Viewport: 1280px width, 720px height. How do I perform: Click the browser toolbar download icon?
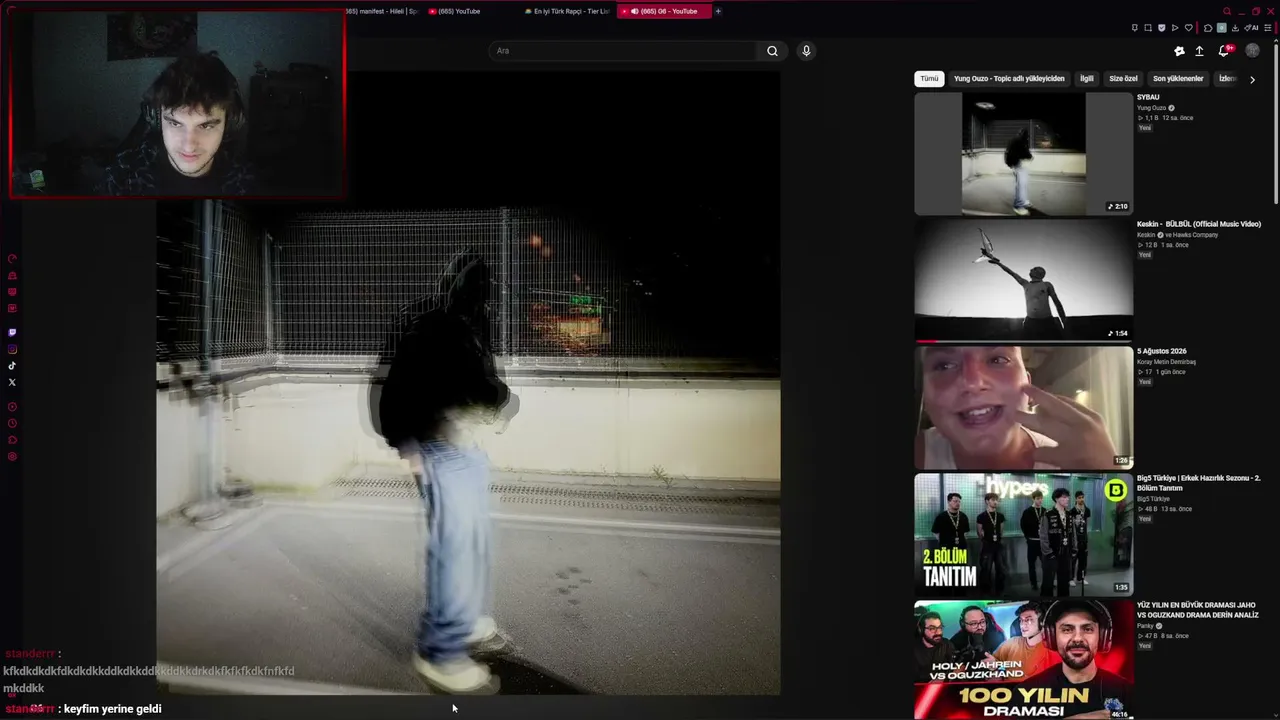click(1235, 28)
